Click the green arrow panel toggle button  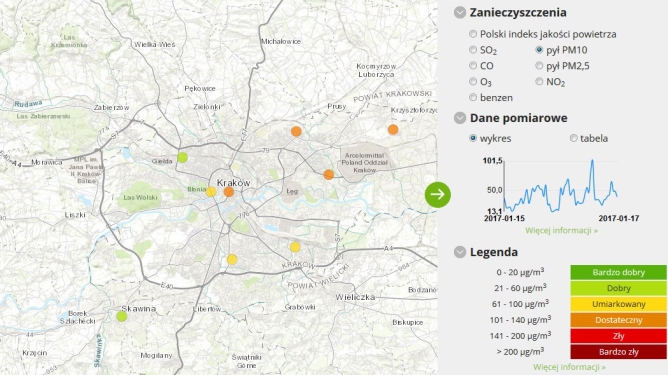(438, 195)
